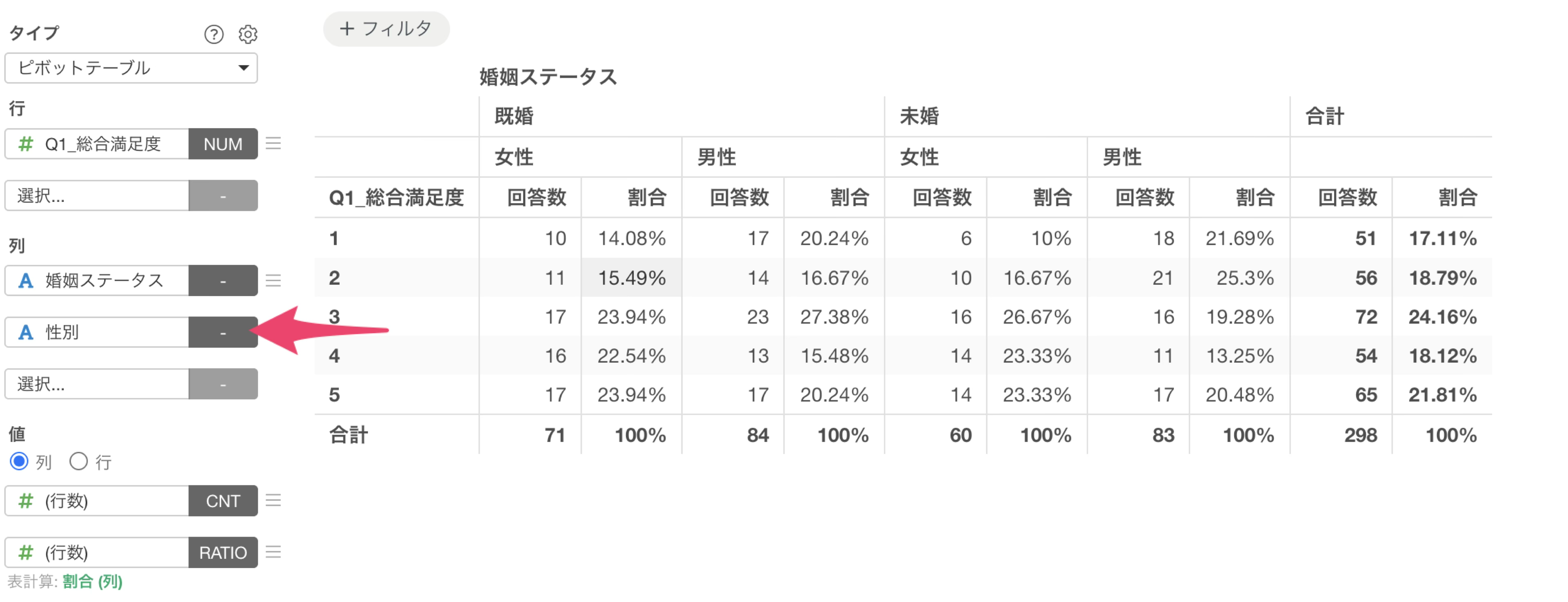This screenshot has width=1568, height=602.
Task: Click the 性別 column function button
Action: [x=223, y=333]
